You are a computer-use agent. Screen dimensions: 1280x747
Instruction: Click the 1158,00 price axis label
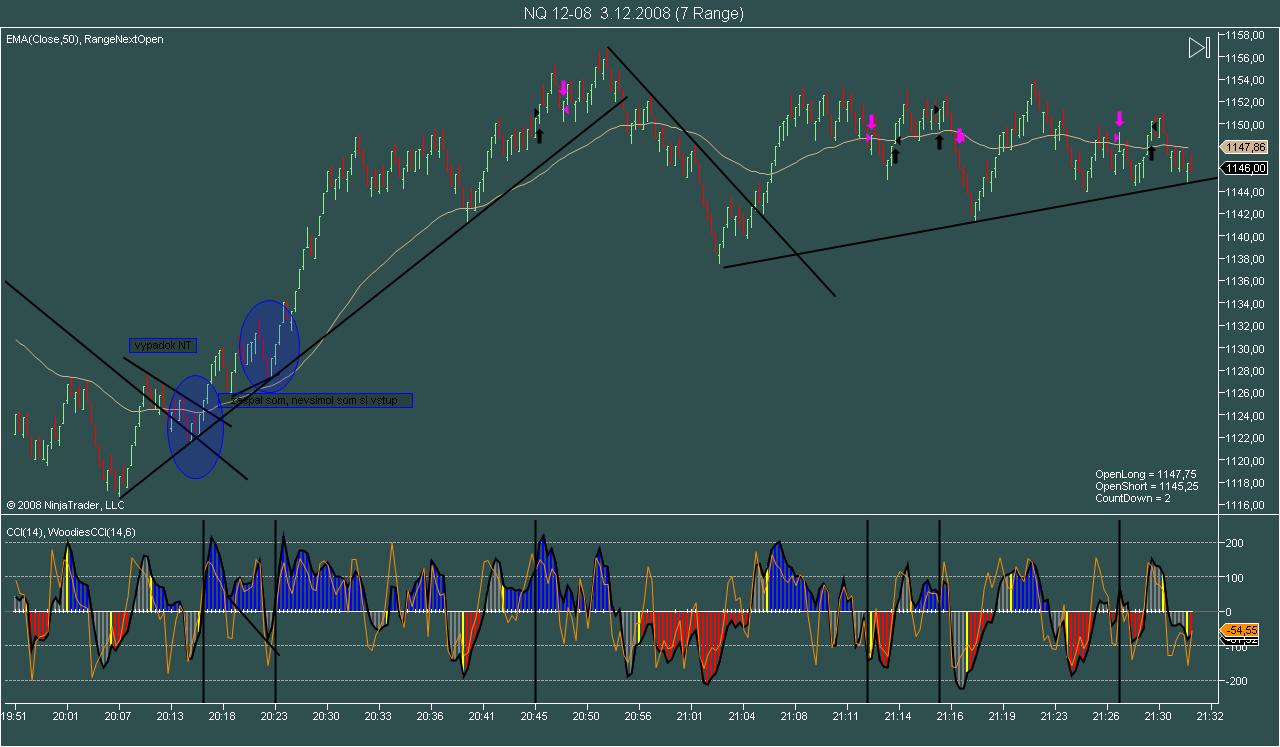[x=1246, y=35]
